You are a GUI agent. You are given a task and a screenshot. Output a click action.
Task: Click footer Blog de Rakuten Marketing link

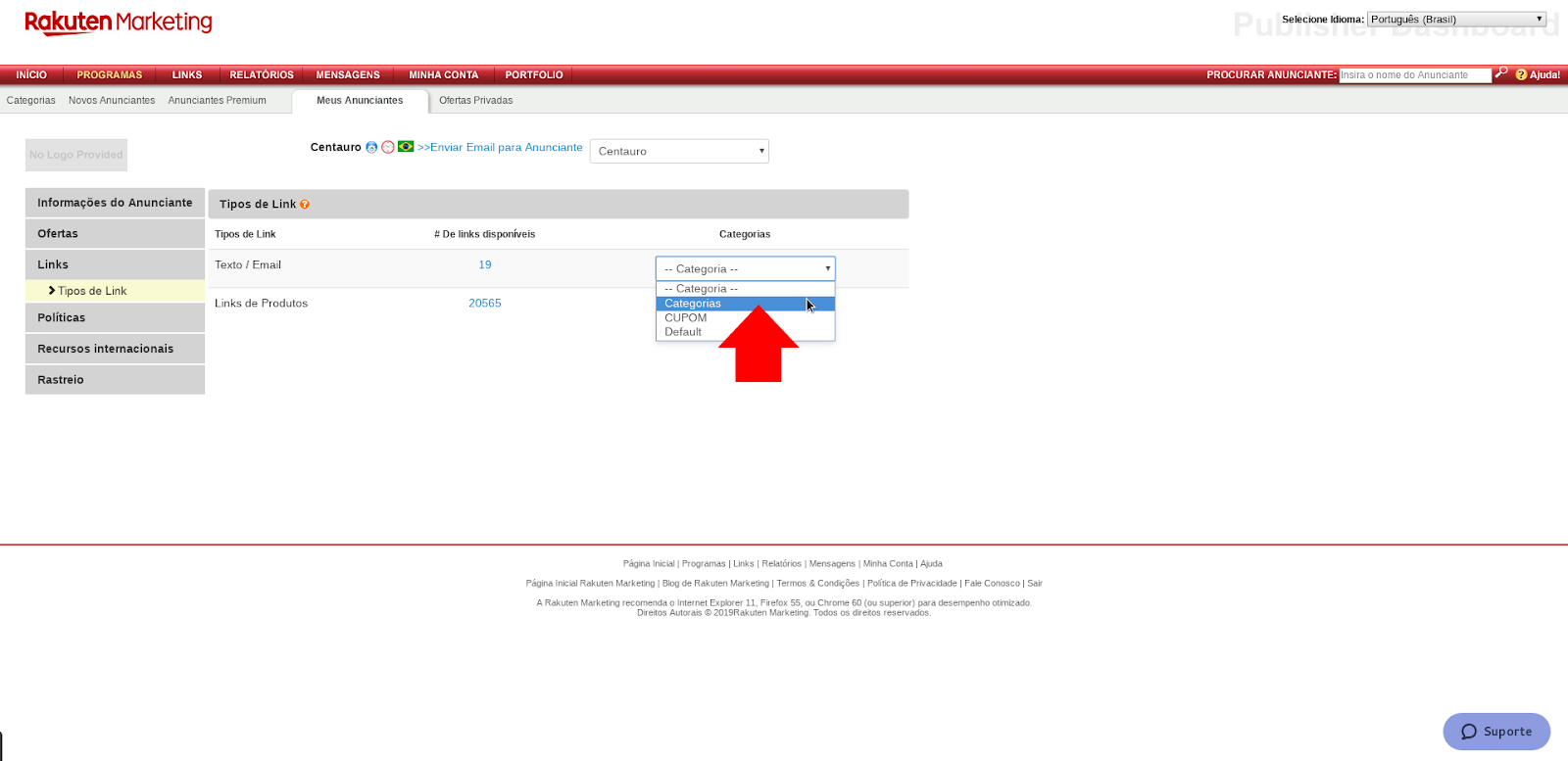pos(715,583)
